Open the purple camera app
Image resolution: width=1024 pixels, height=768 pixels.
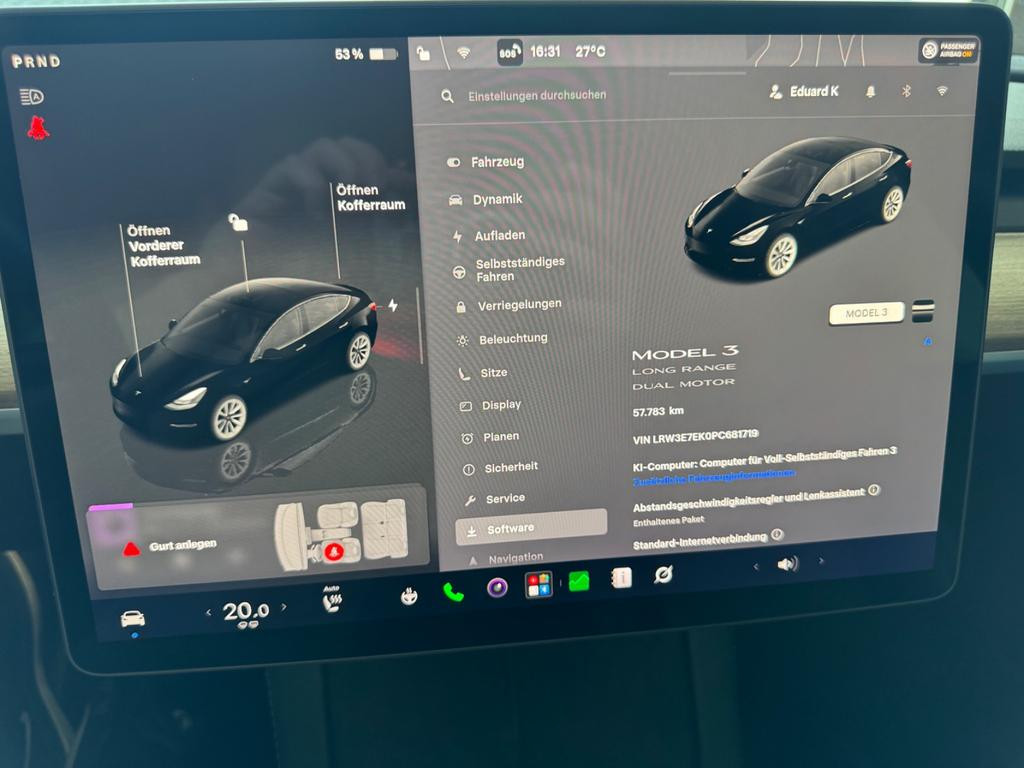pos(497,588)
